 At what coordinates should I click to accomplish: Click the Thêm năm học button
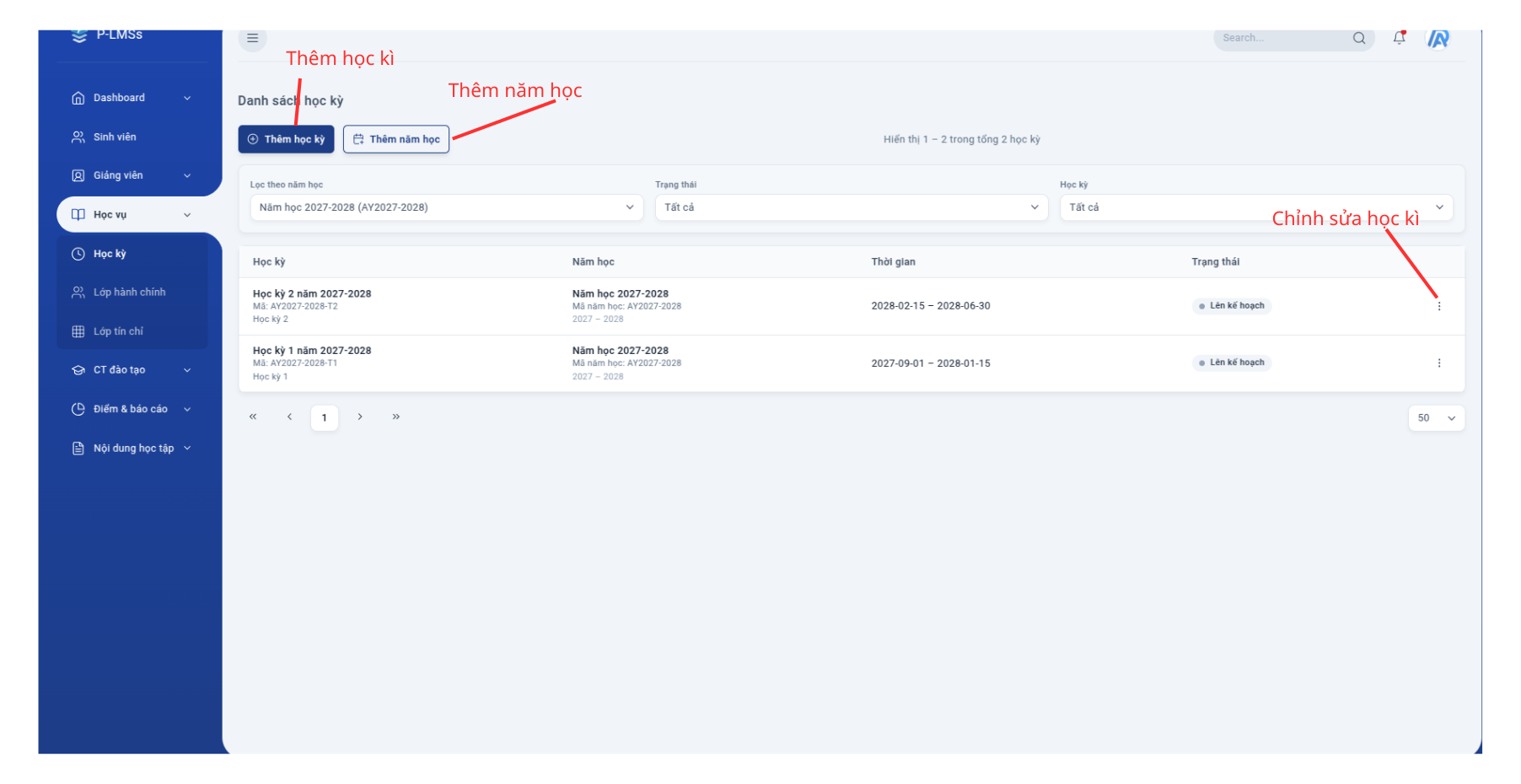coord(396,139)
